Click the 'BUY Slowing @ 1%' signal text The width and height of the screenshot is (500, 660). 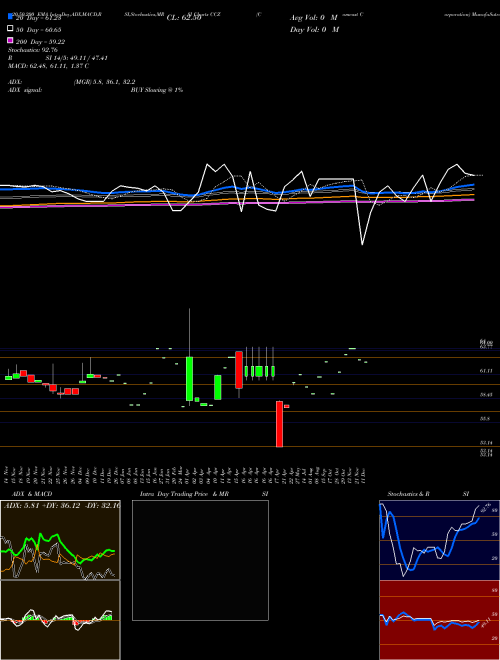tap(157, 90)
